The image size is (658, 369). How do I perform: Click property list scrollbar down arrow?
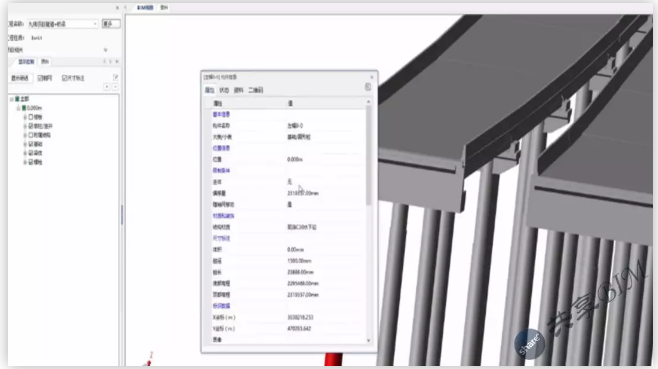(368, 340)
